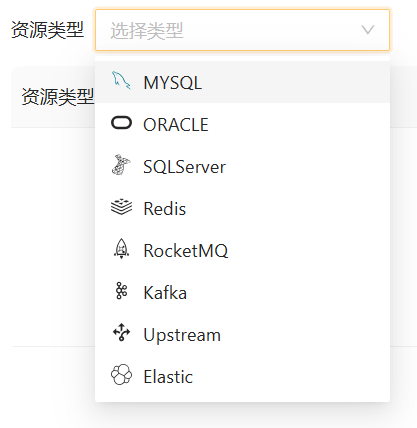417x428 pixels.
Task: Choose the ORACLE option
Action: point(242,124)
